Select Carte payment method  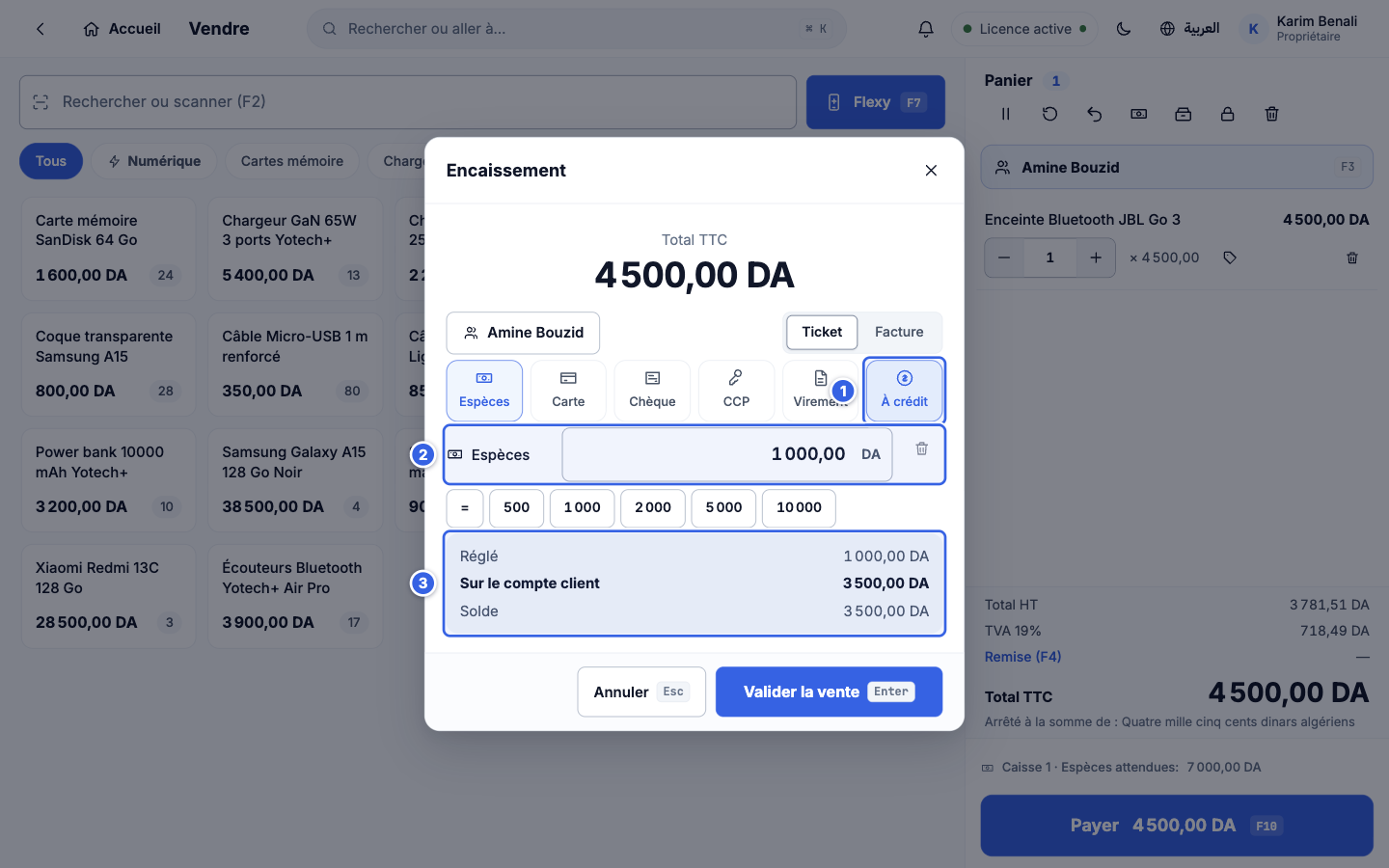[x=568, y=391]
